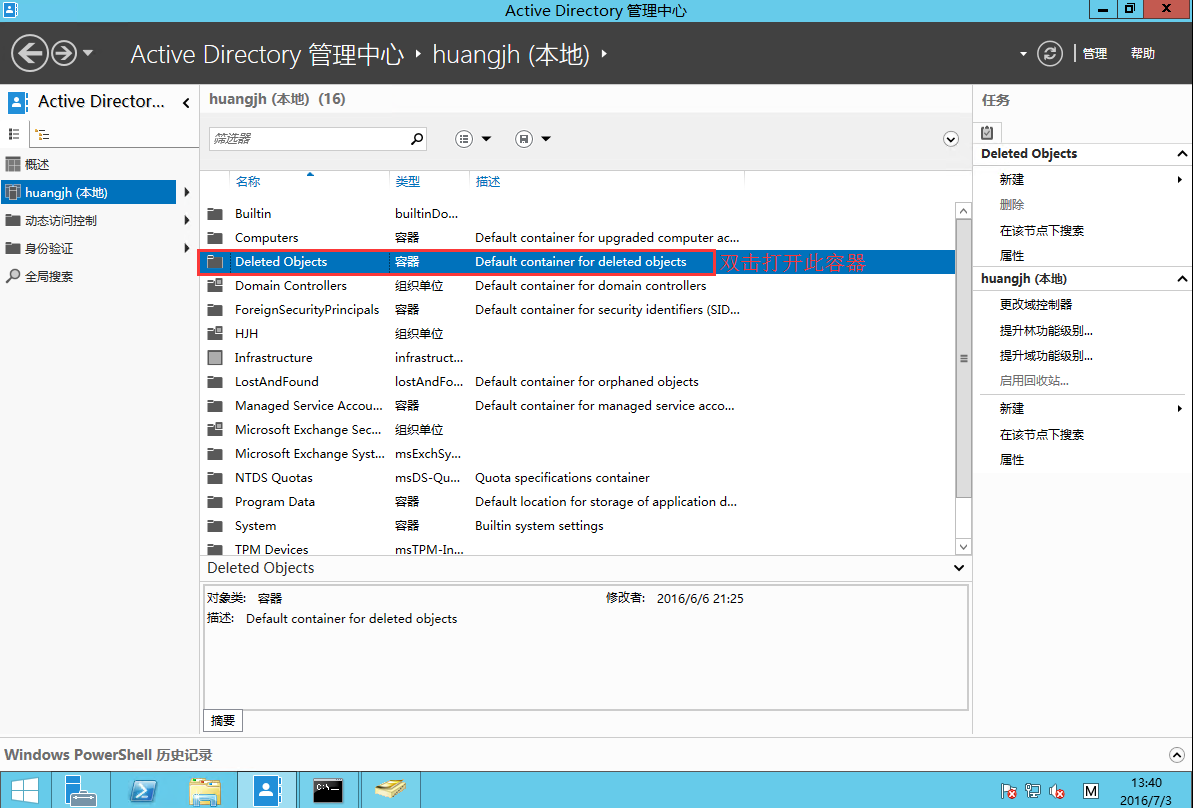
Task: Sort by the 类型 column header
Action: tap(408, 181)
